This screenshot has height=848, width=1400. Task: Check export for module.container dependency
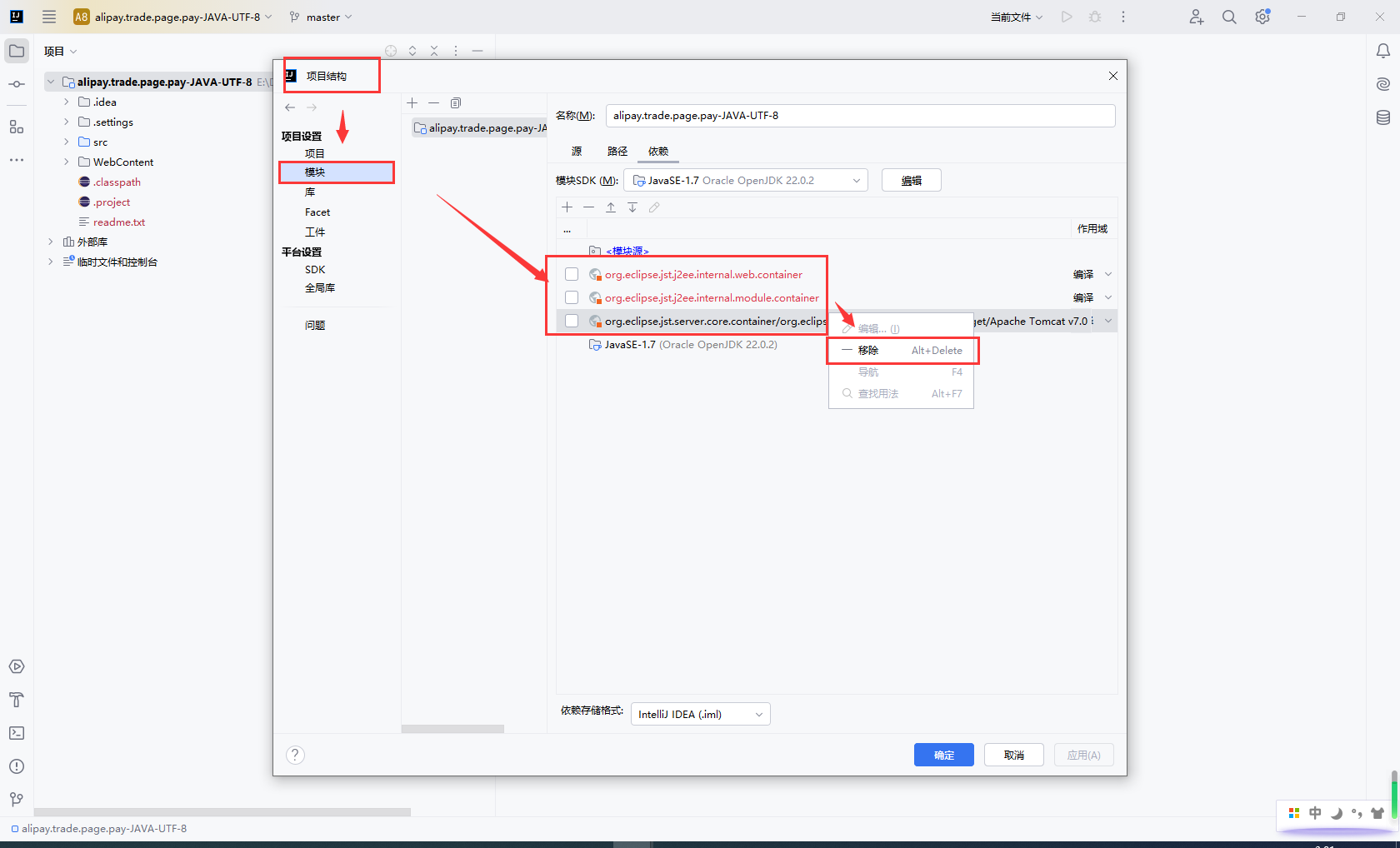(572, 297)
